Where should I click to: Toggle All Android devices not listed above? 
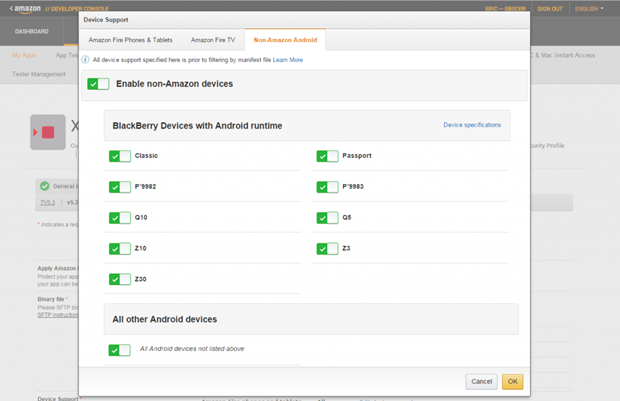tap(120, 350)
